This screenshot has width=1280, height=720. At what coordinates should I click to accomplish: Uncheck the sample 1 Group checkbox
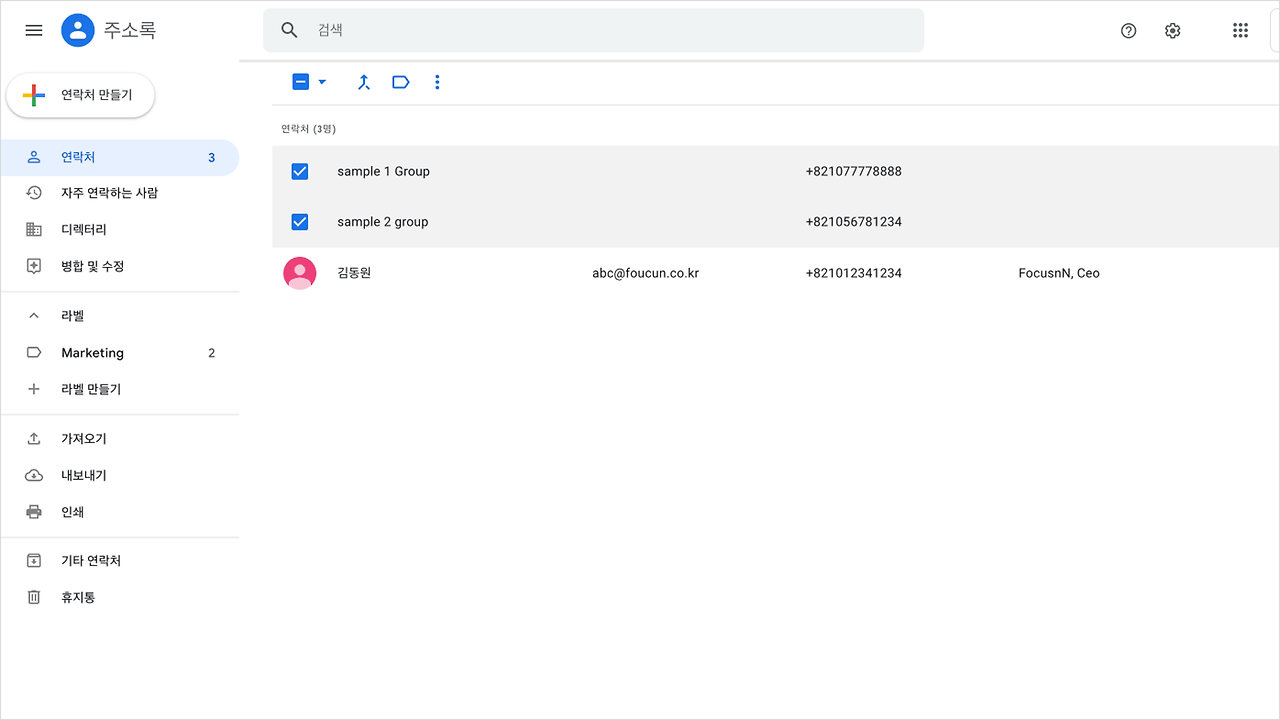(x=300, y=172)
